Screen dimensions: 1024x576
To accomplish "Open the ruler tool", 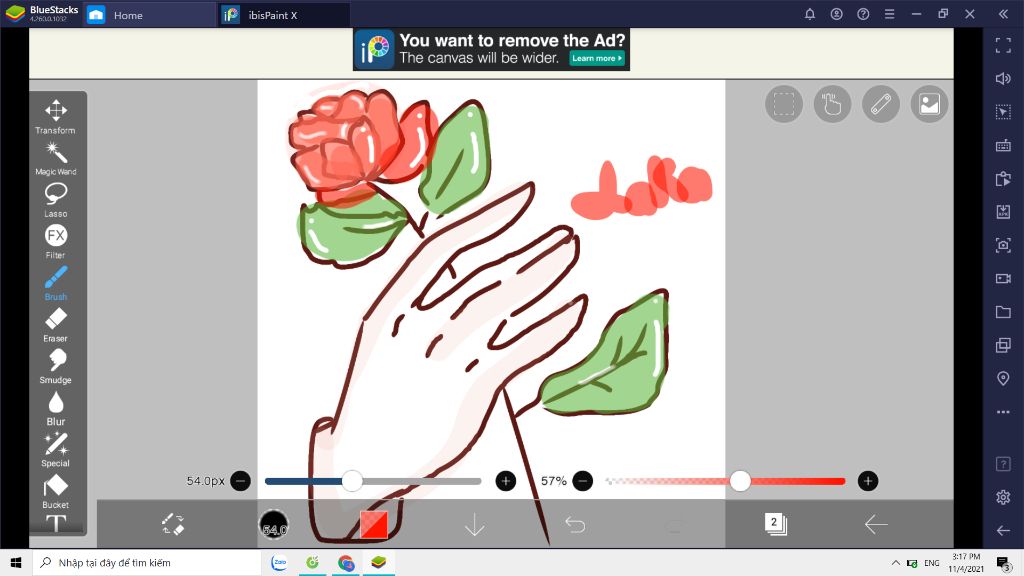I will [880, 104].
